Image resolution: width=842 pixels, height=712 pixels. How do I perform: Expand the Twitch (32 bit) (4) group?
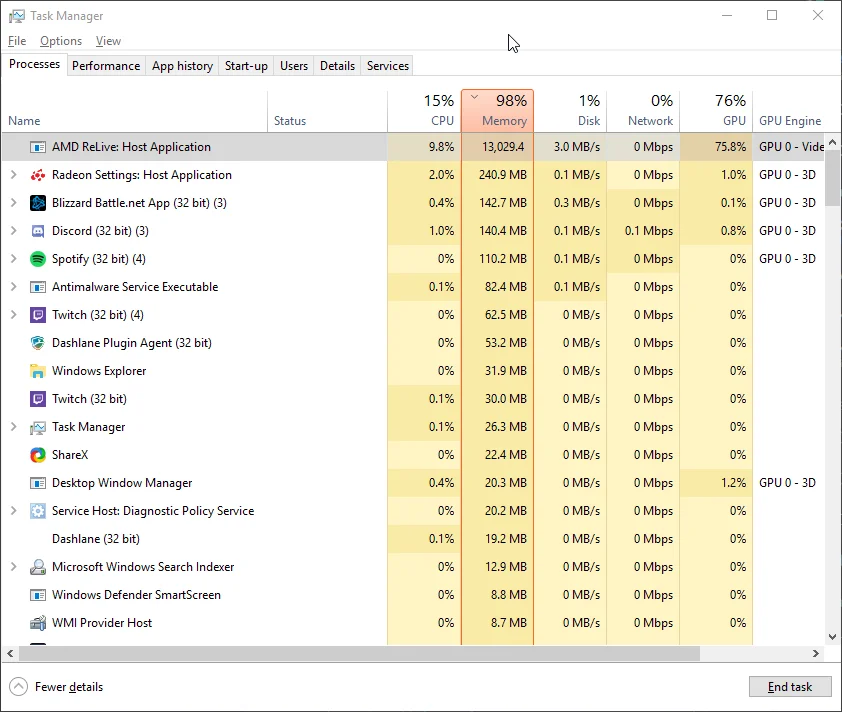[14, 315]
